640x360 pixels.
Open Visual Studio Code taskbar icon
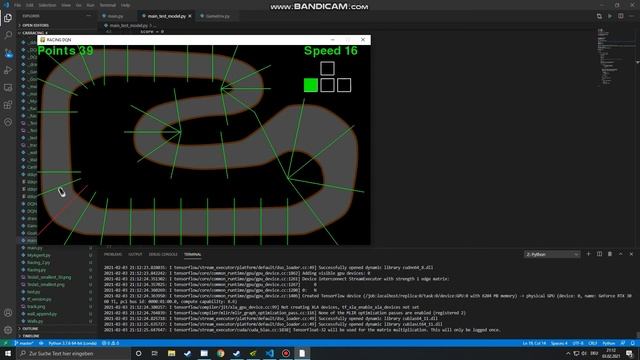click(269, 353)
